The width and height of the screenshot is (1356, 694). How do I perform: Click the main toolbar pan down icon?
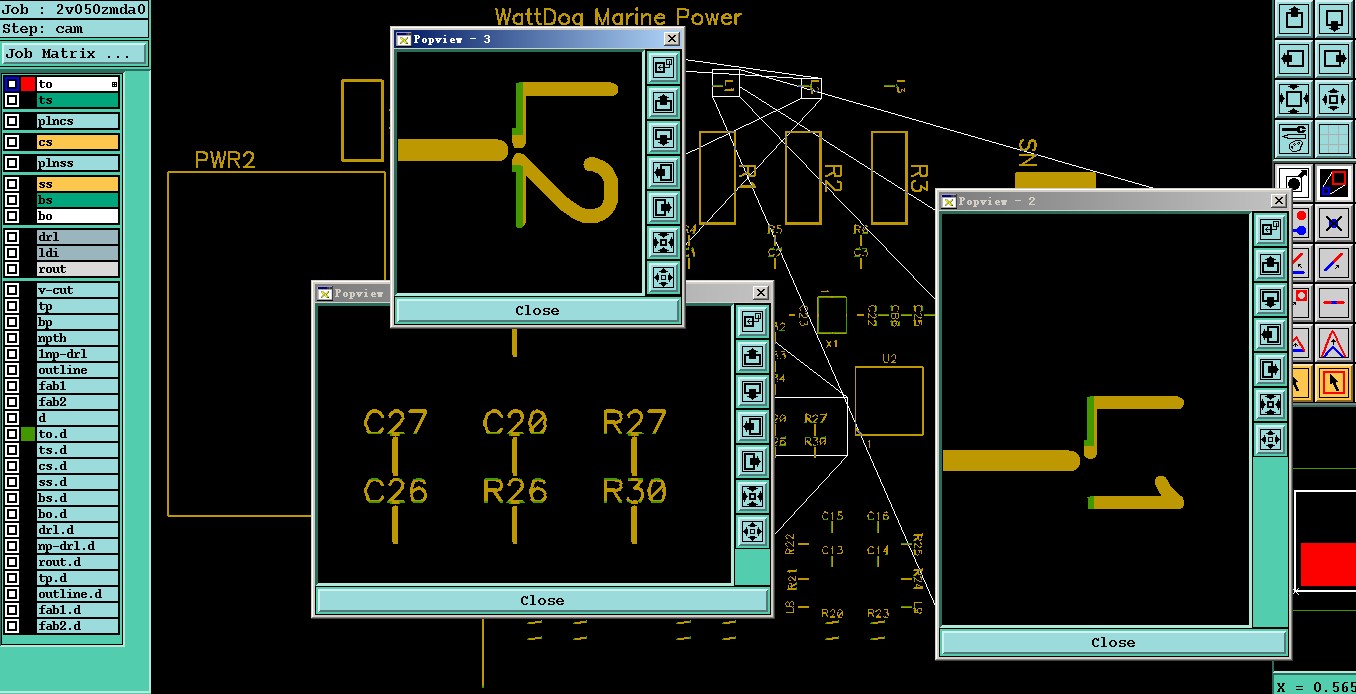pos(1334,18)
